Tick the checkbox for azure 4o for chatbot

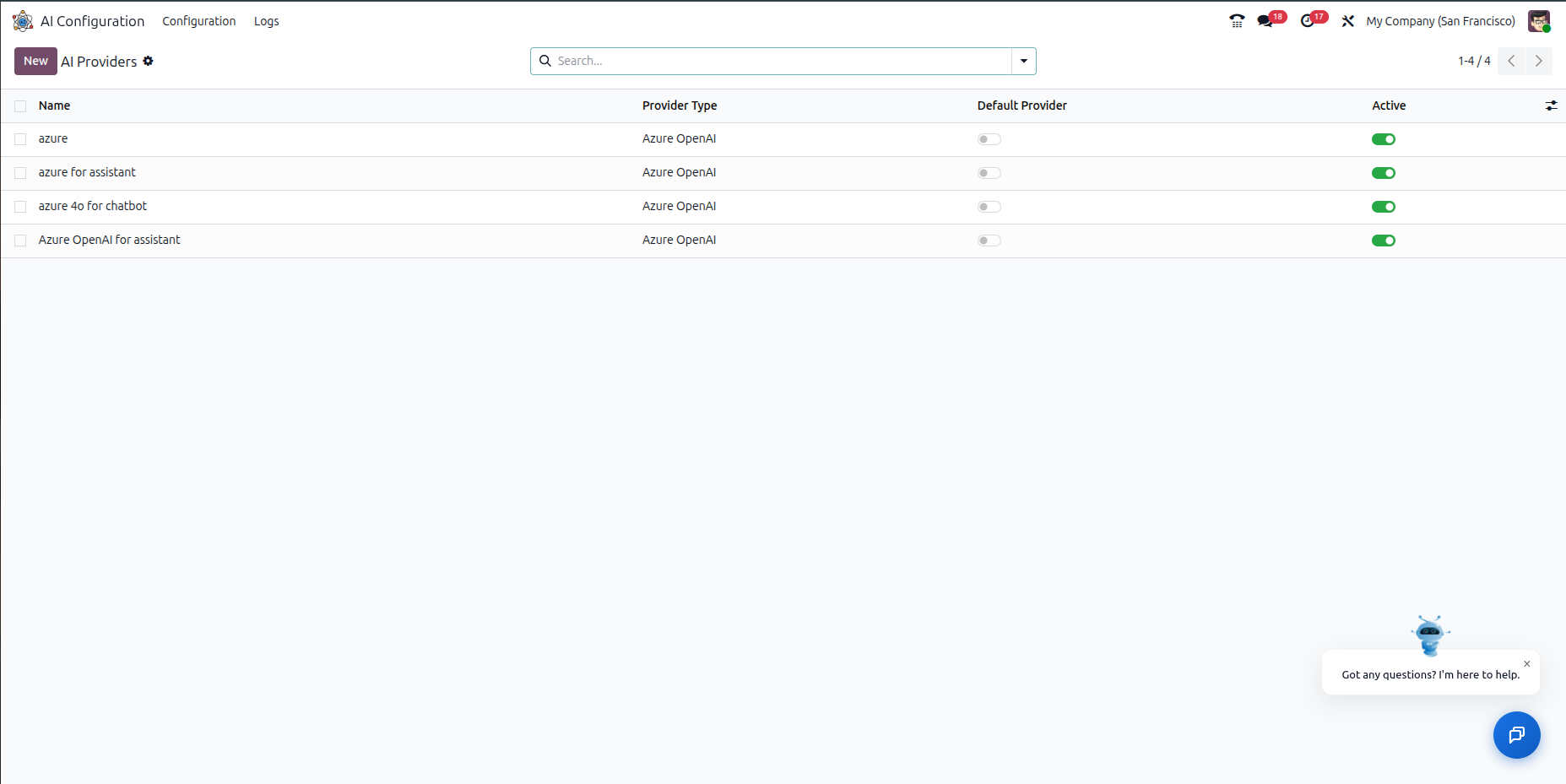coord(20,207)
